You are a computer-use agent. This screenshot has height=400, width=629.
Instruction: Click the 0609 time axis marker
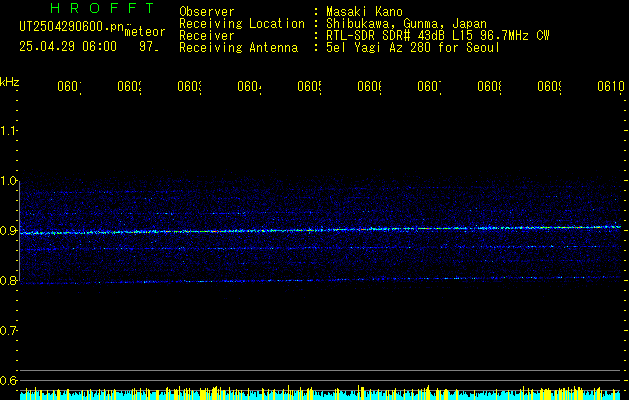coord(549,87)
